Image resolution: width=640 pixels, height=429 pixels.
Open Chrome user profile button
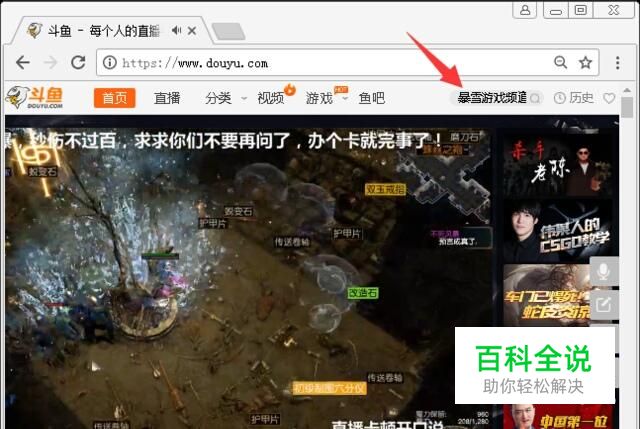pyautogui.click(x=525, y=10)
